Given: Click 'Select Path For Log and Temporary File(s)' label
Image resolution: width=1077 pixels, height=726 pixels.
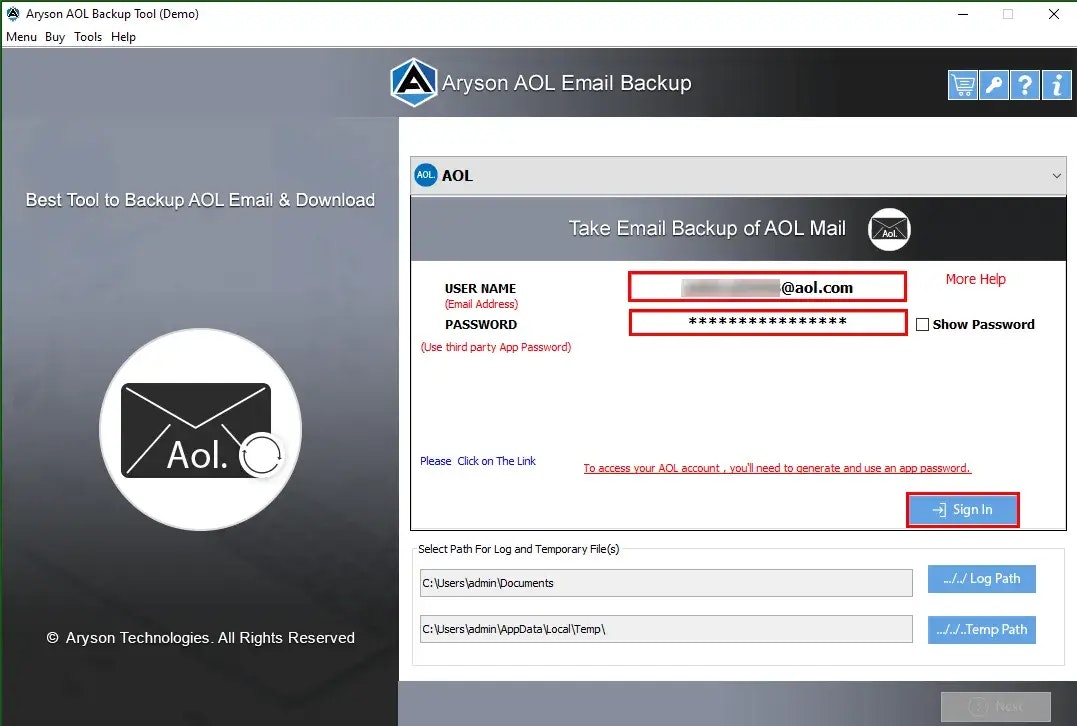Looking at the screenshot, I should coord(519,549).
